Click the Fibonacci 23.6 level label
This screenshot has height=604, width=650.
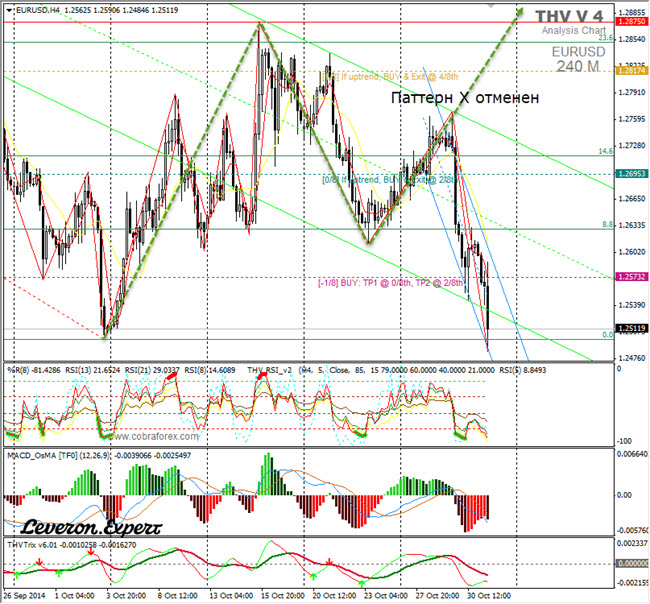tap(605, 38)
